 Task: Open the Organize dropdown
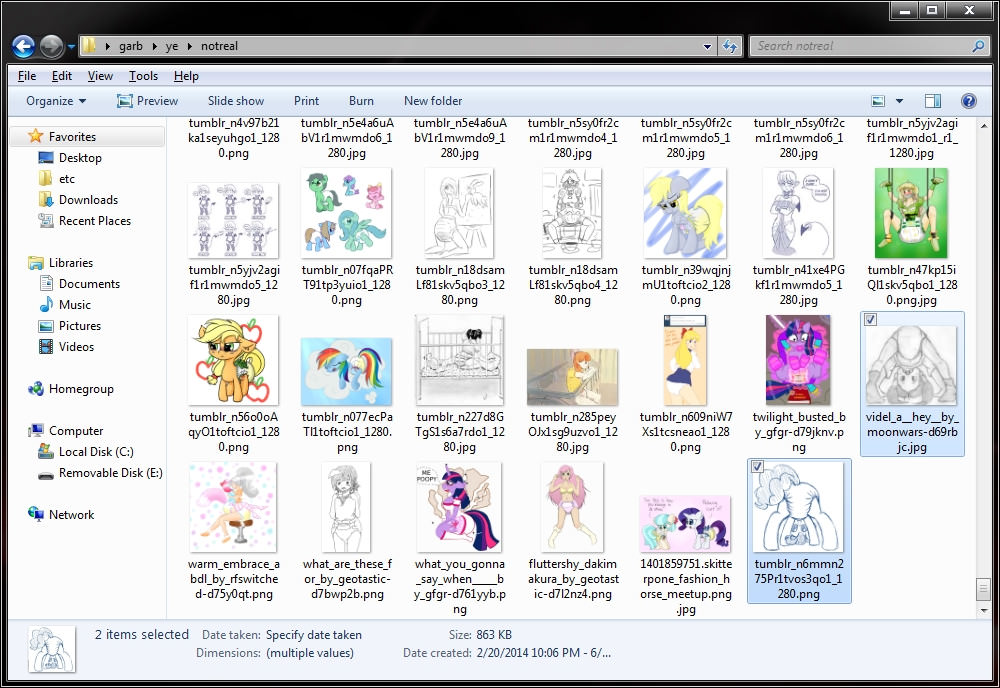[56, 101]
